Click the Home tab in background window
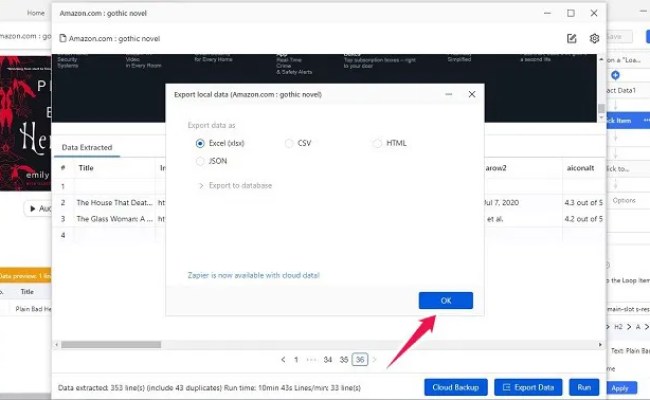 pyautogui.click(x=36, y=13)
